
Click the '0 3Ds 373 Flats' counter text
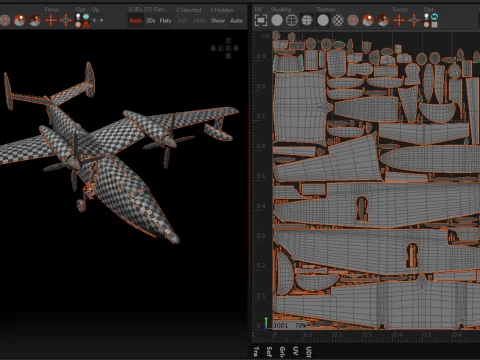pyautogui.click(x=146, y=9)
